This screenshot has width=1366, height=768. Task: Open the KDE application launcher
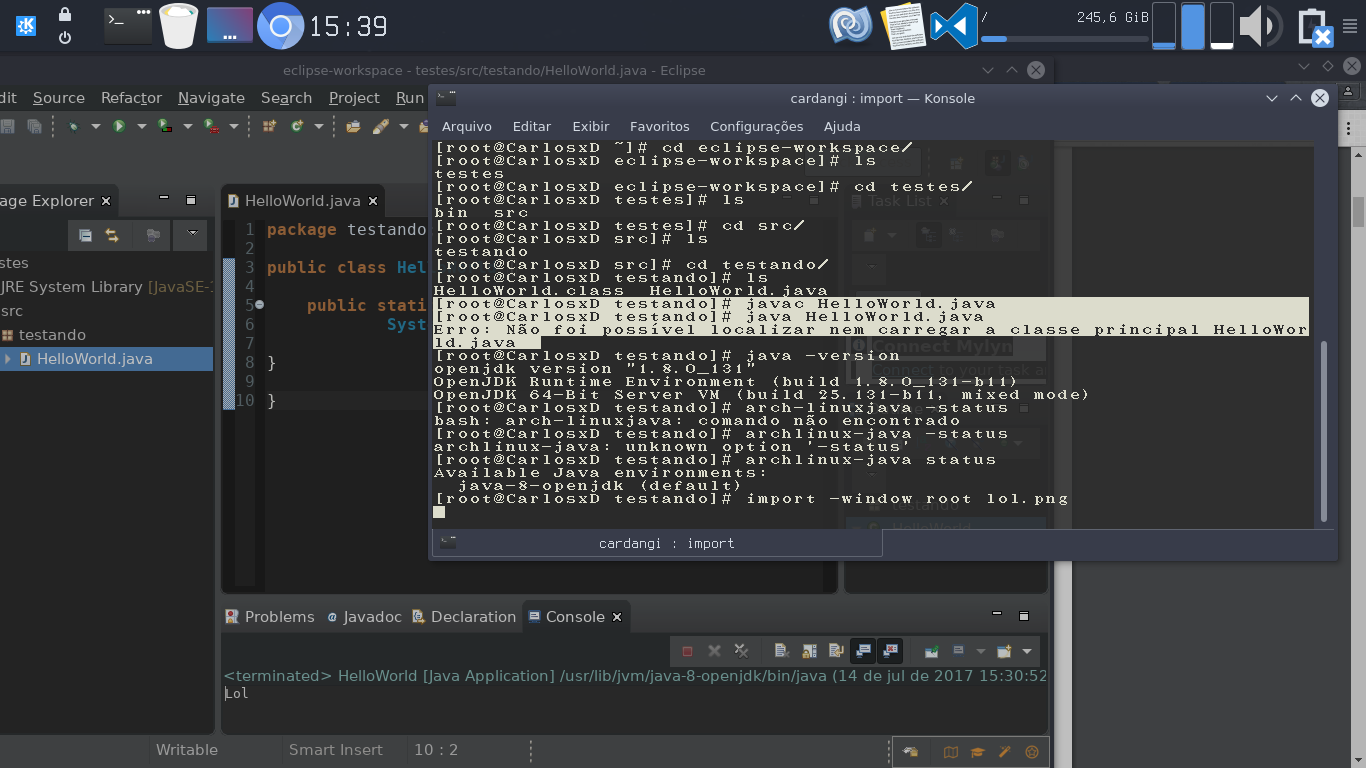(26, 25)
